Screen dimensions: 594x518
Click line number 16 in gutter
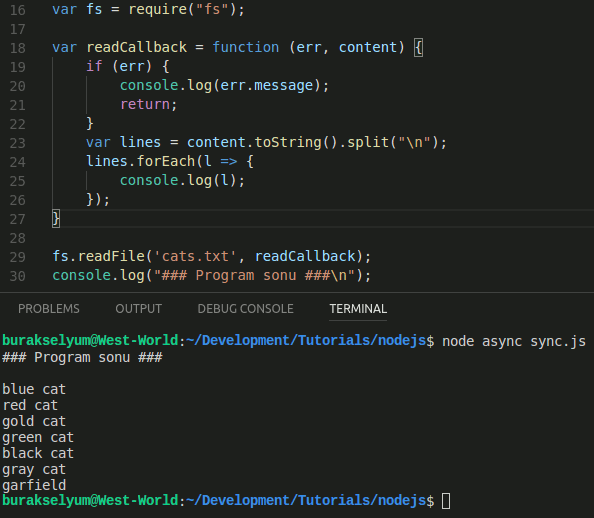(x=17, y=10)
